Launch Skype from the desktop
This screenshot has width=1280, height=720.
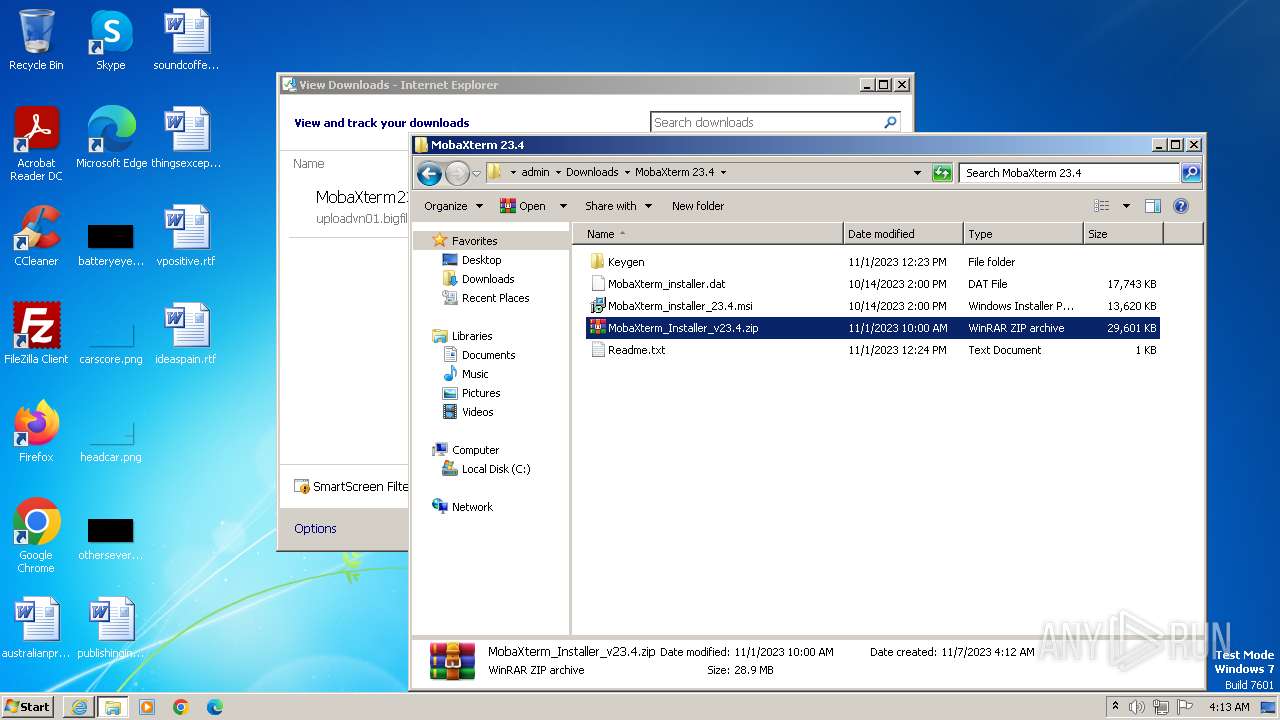(110, 40)
